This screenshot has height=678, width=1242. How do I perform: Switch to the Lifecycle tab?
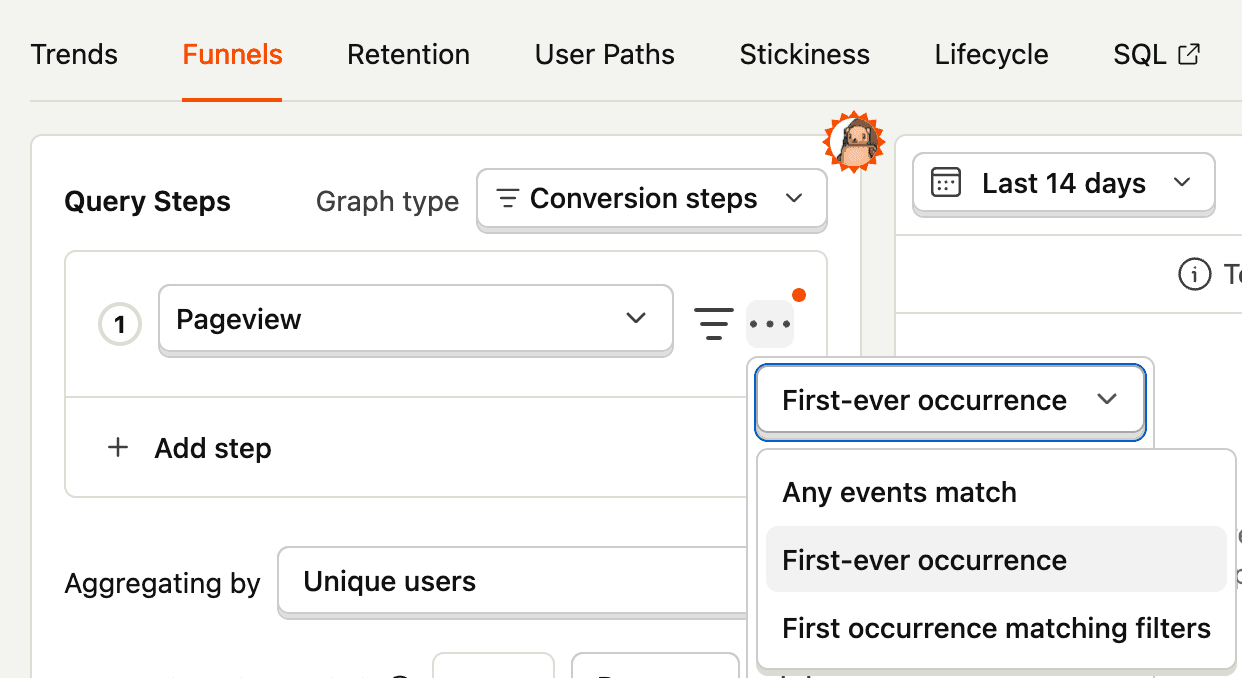(x=991, y=54)
